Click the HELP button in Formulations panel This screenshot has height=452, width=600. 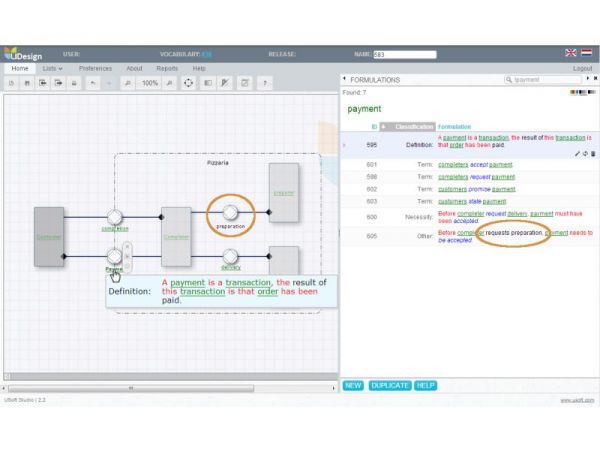425,385
